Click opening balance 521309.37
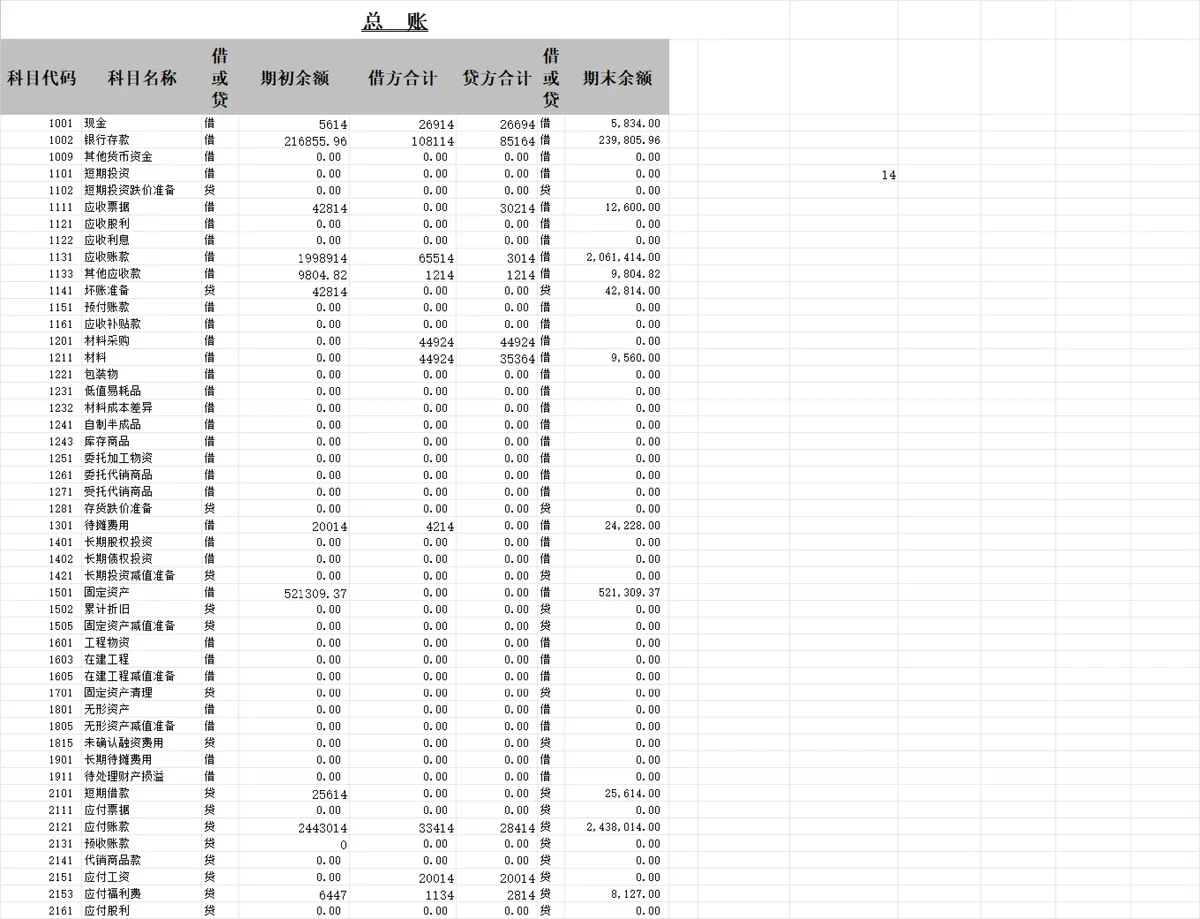This screenshot has height=919, width=1200. (316, 593)
